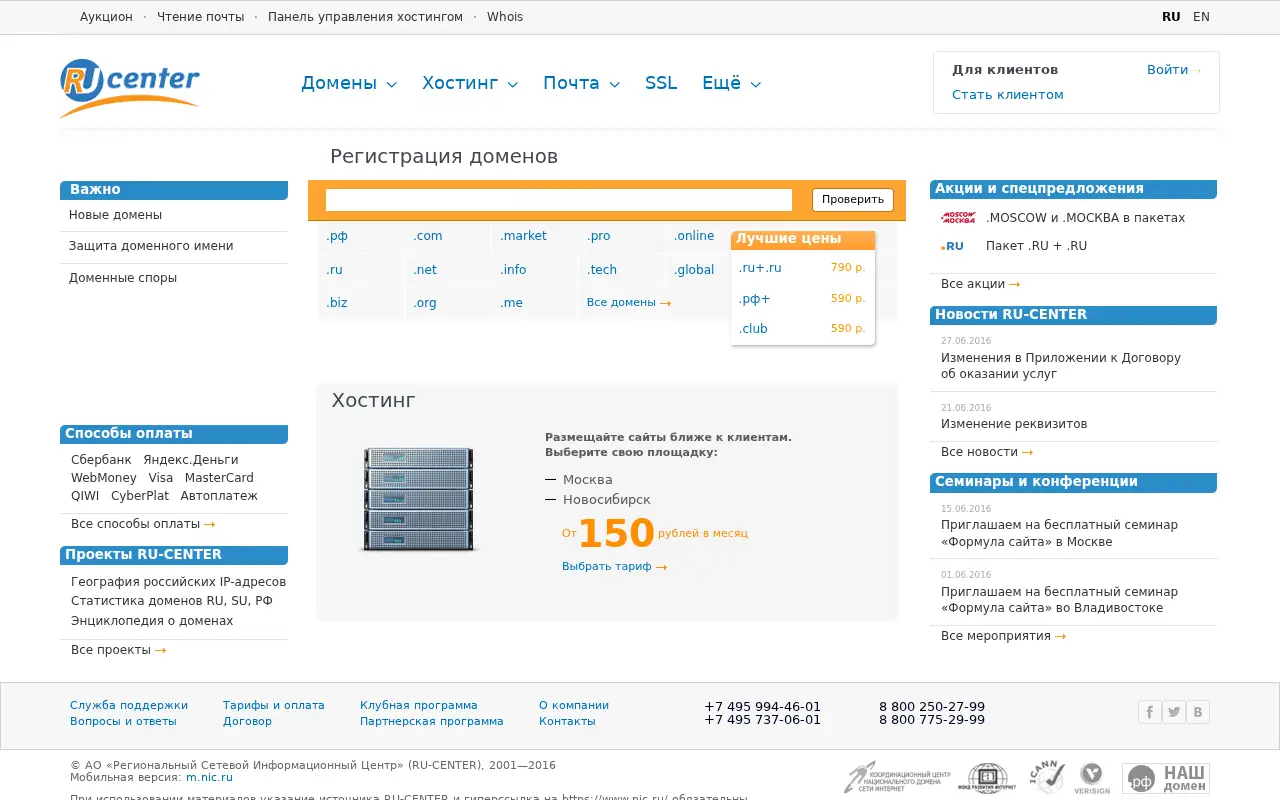This screenshot has width=1280, height=800.
Task: Switch language to RU
Action: pyautogui.click(x=1171, y=17)
